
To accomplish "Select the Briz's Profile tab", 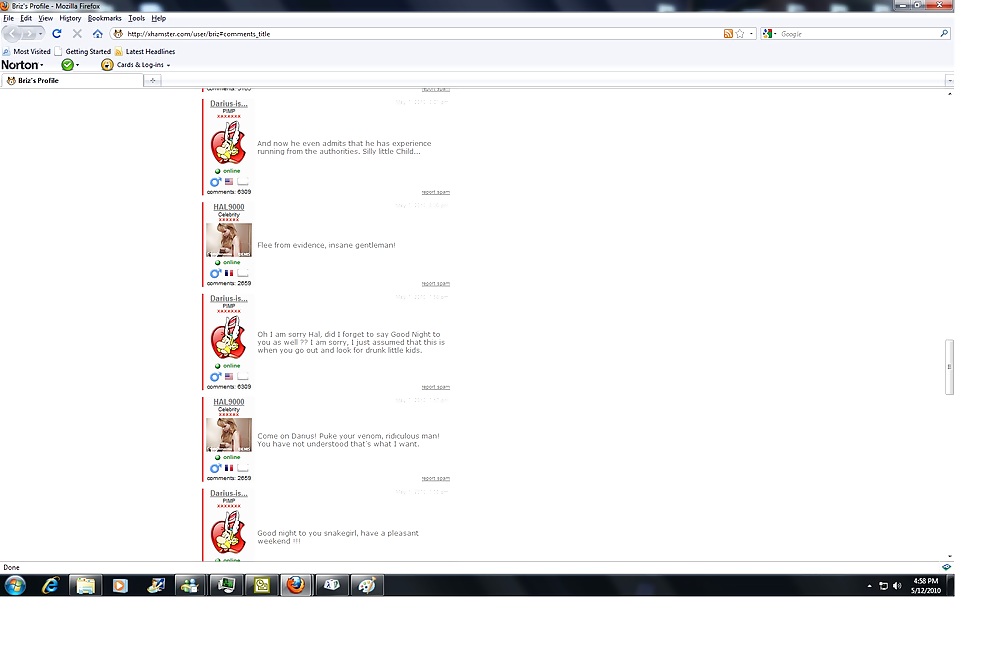I will [38, 80].
